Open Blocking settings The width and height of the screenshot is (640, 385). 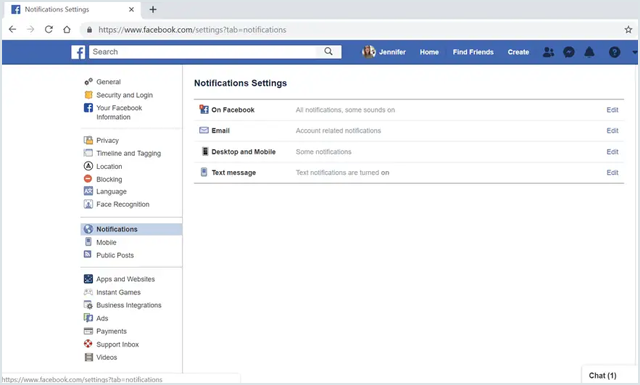click(x=109, y=179)
